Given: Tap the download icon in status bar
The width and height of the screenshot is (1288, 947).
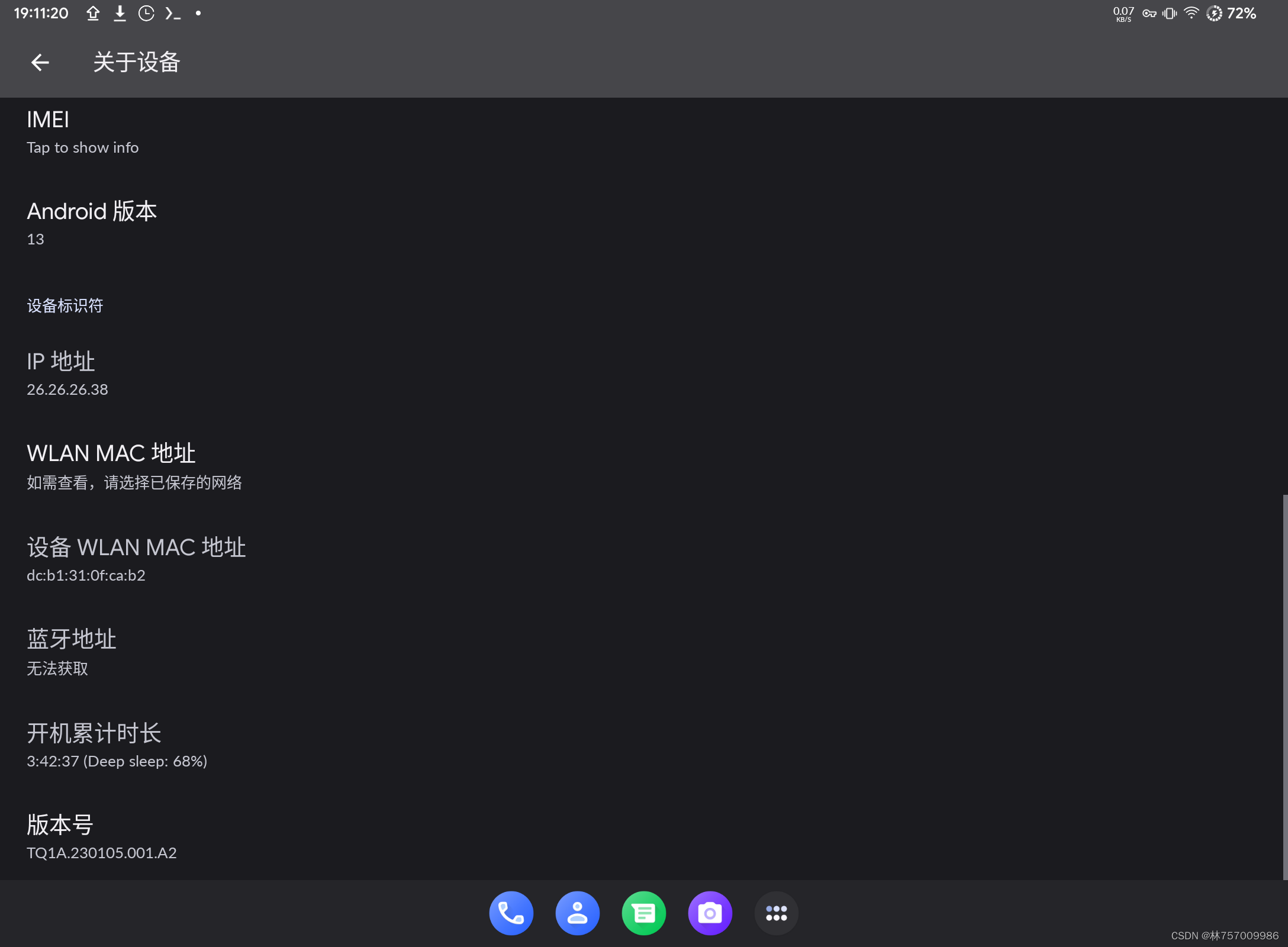Looking at the screenshot, I should pyautogui.click(x=120, y=13).
